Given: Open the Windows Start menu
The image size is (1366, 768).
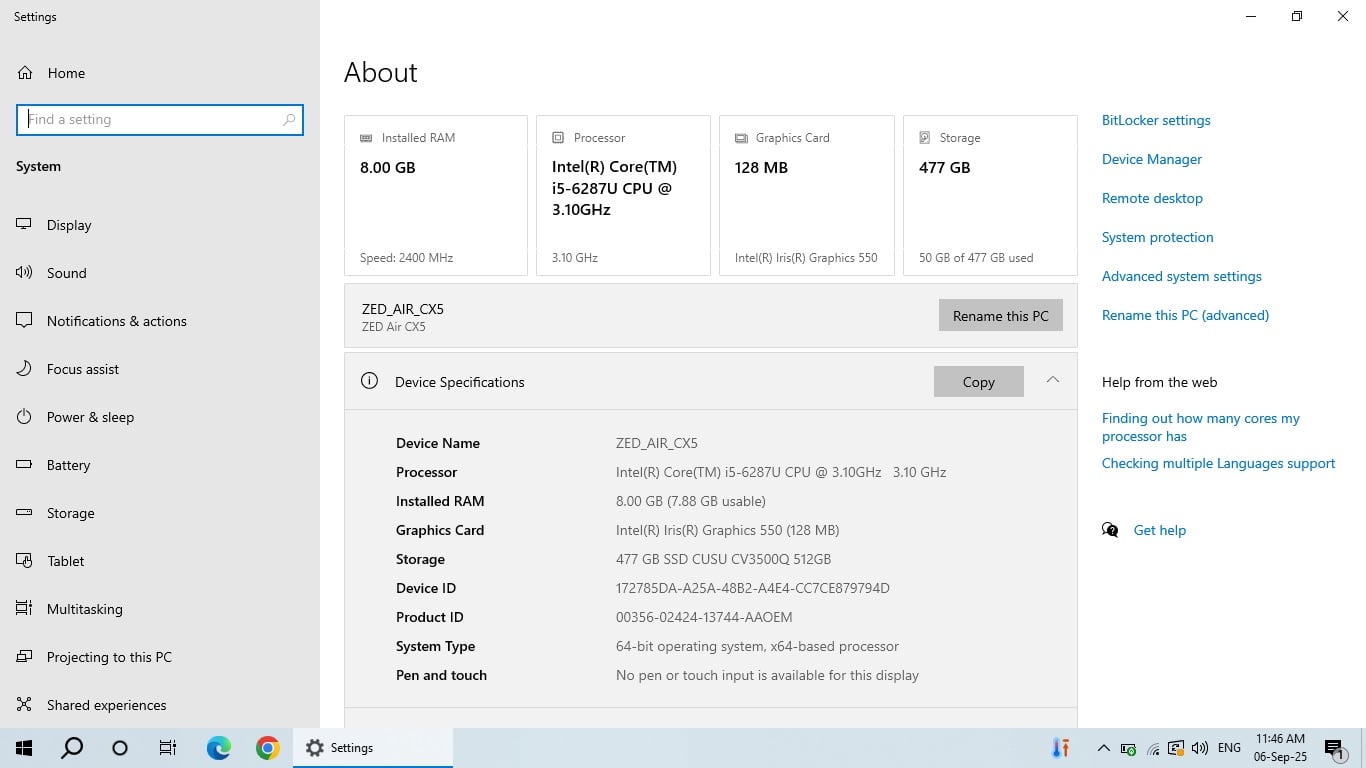Looking at the screenshot, I should 24,747.
